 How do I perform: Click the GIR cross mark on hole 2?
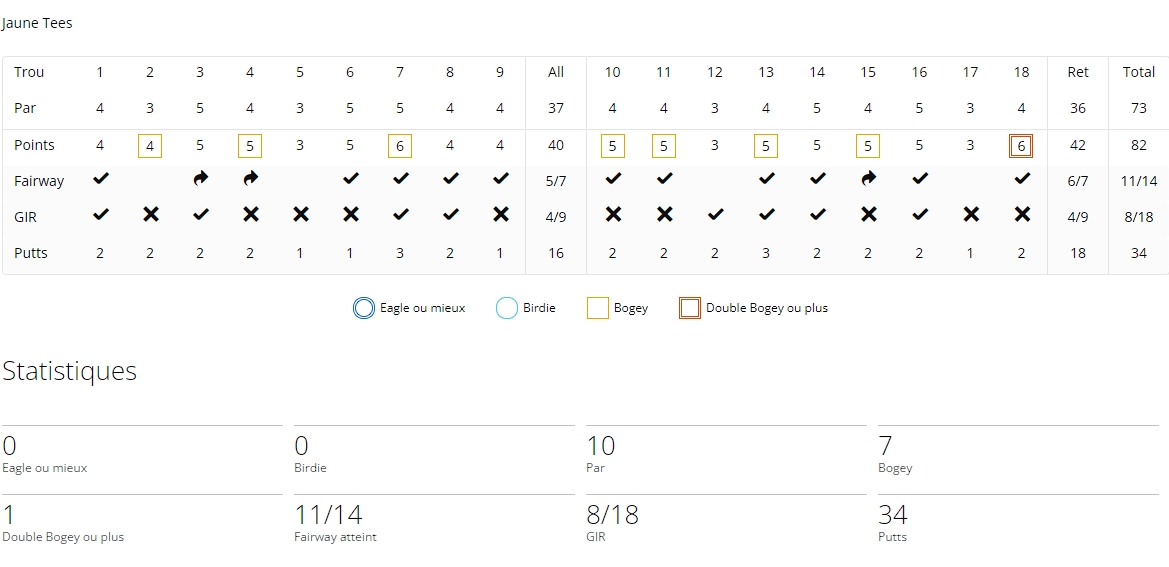150,215
